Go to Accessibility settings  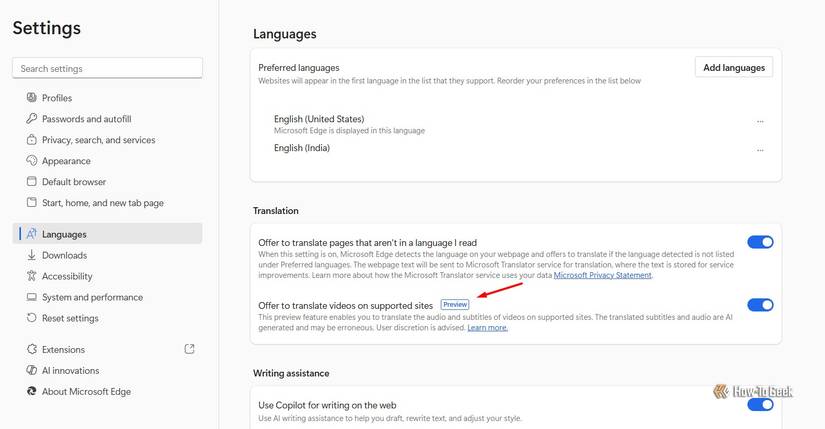(107, 276)
